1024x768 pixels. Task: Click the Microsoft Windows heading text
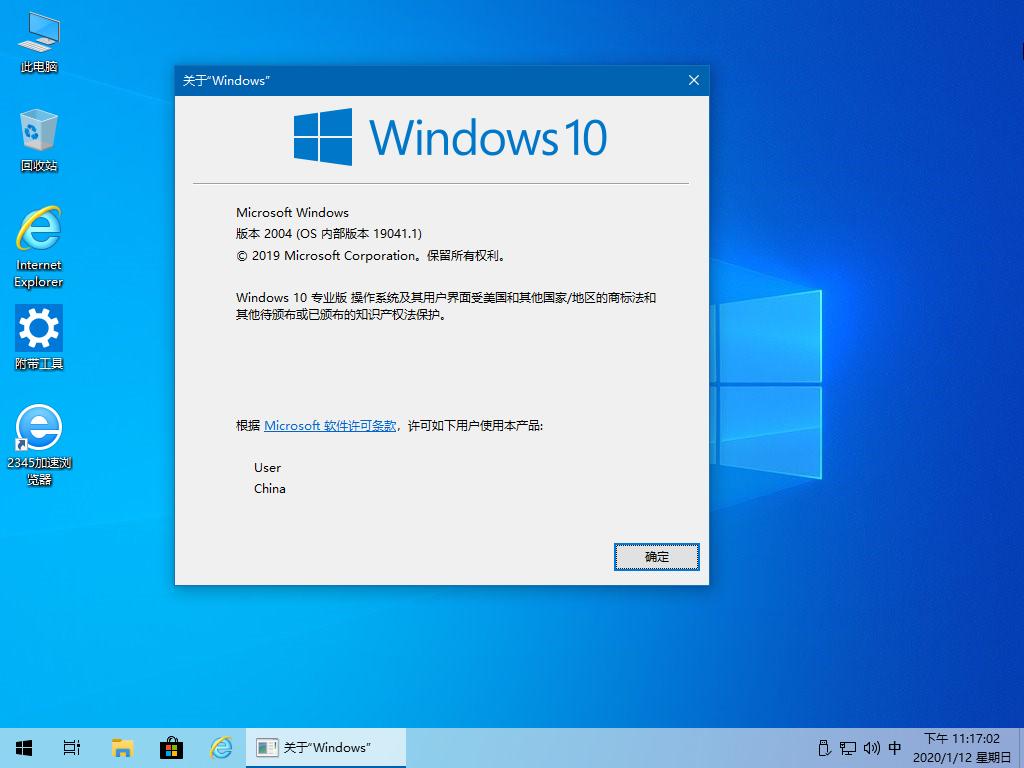click(292, 212)
